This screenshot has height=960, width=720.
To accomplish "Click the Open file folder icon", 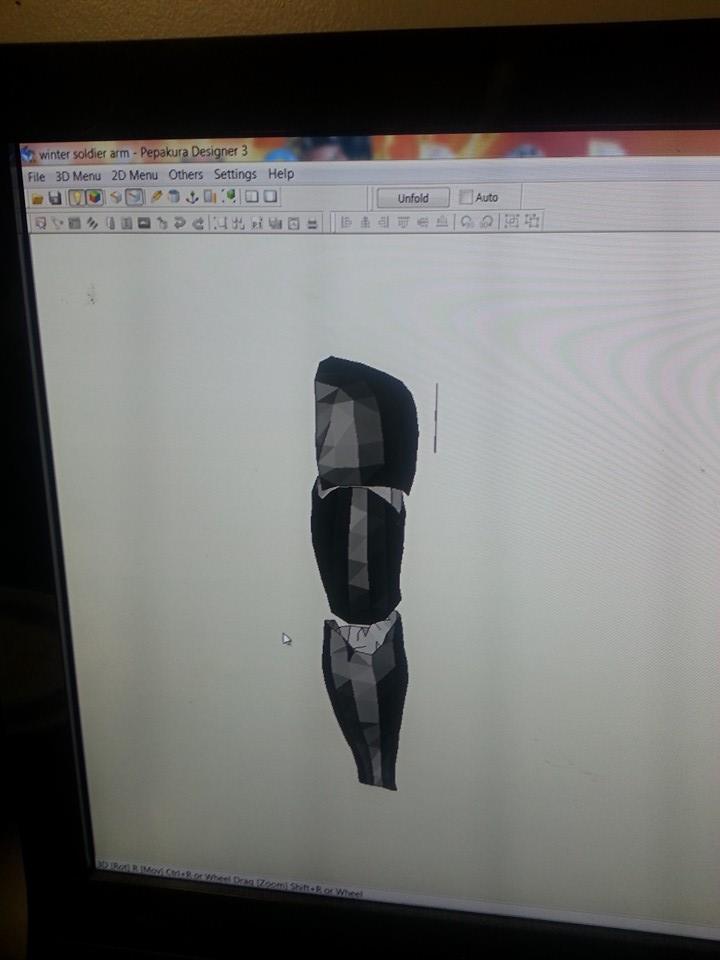I will [37, 198].
